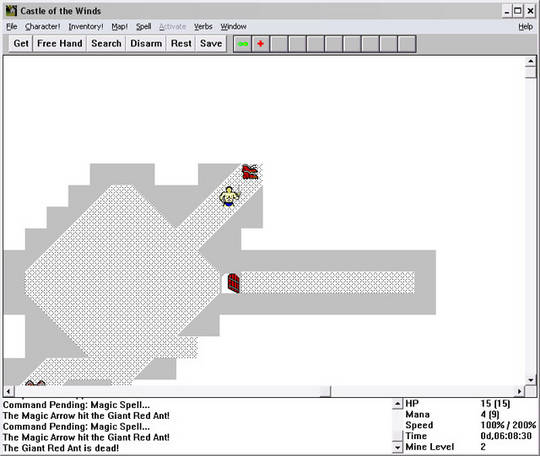Open the Help menu

click(x=526, y=27)
